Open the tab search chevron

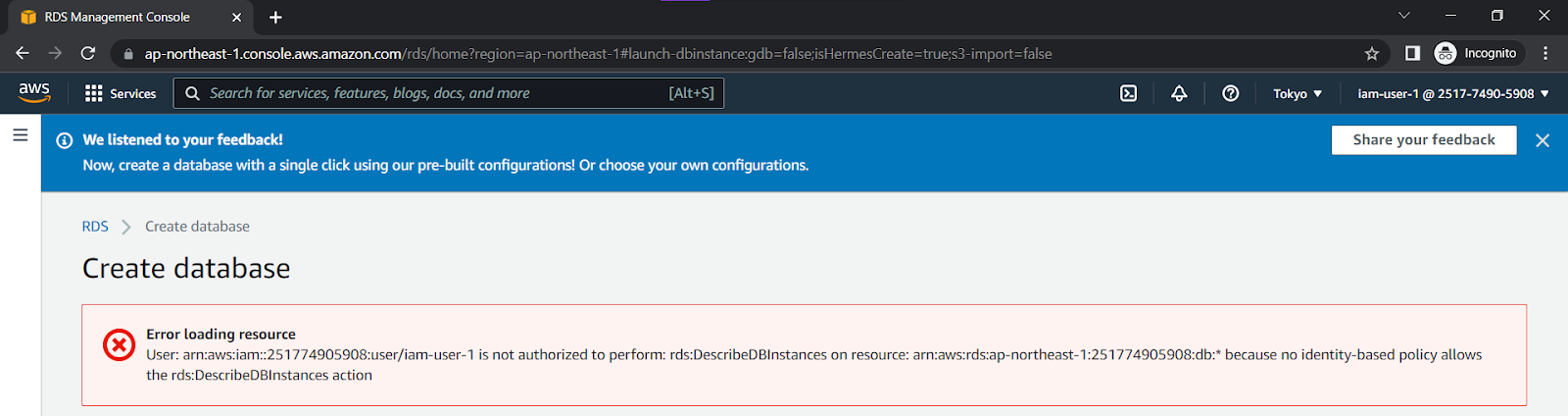pos(1404,16)
